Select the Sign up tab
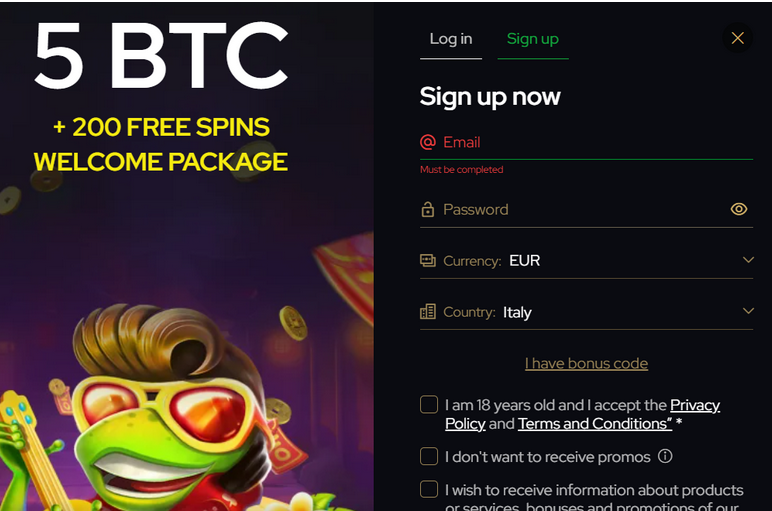772x511 pixels. click(532, 39)
